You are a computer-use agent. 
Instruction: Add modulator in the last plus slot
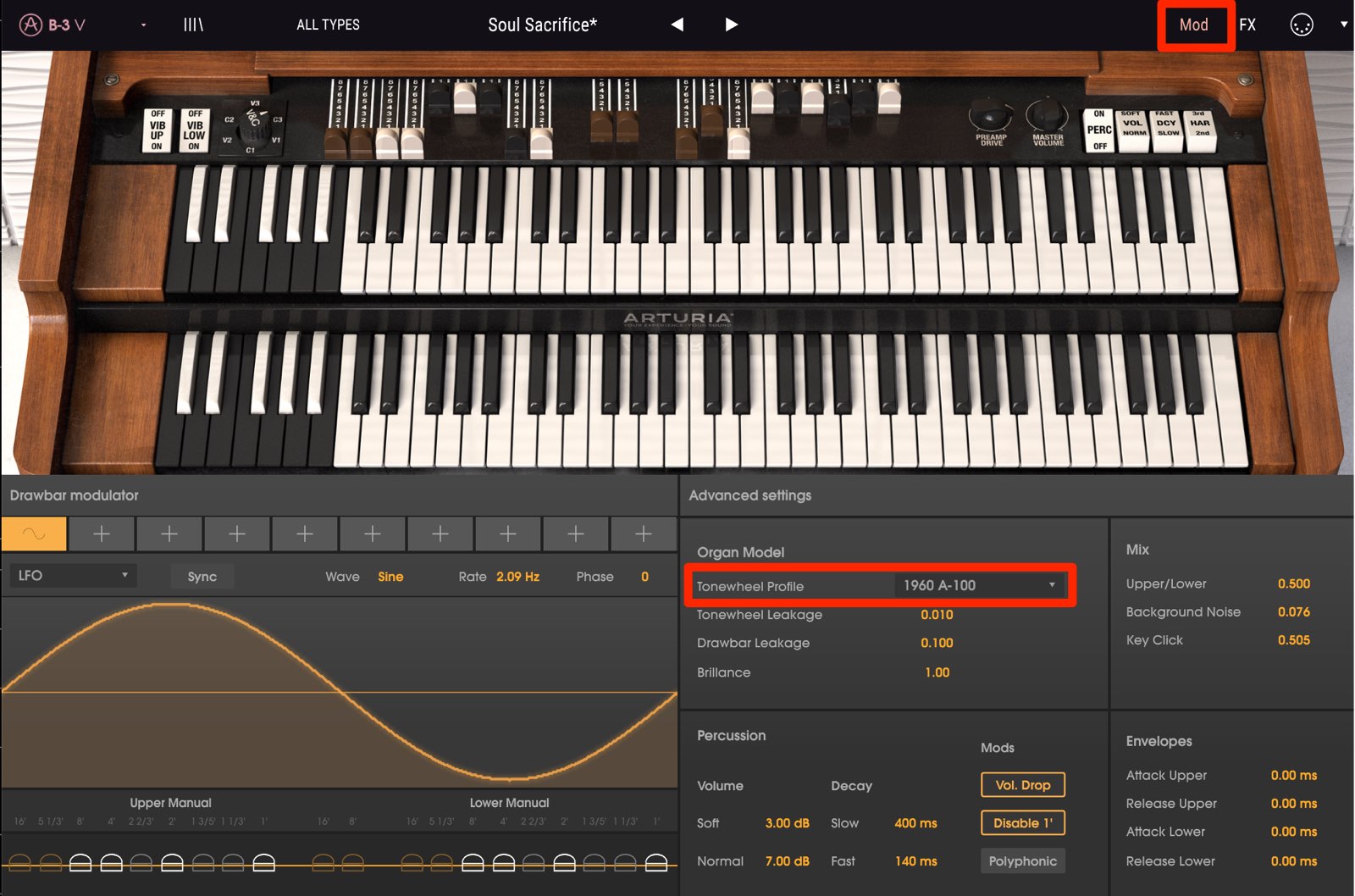point(644,534)
